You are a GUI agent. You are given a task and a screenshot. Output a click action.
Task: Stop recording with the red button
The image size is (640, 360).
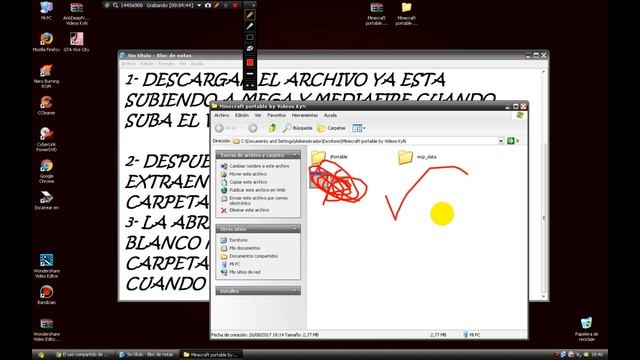click(235, 5)
